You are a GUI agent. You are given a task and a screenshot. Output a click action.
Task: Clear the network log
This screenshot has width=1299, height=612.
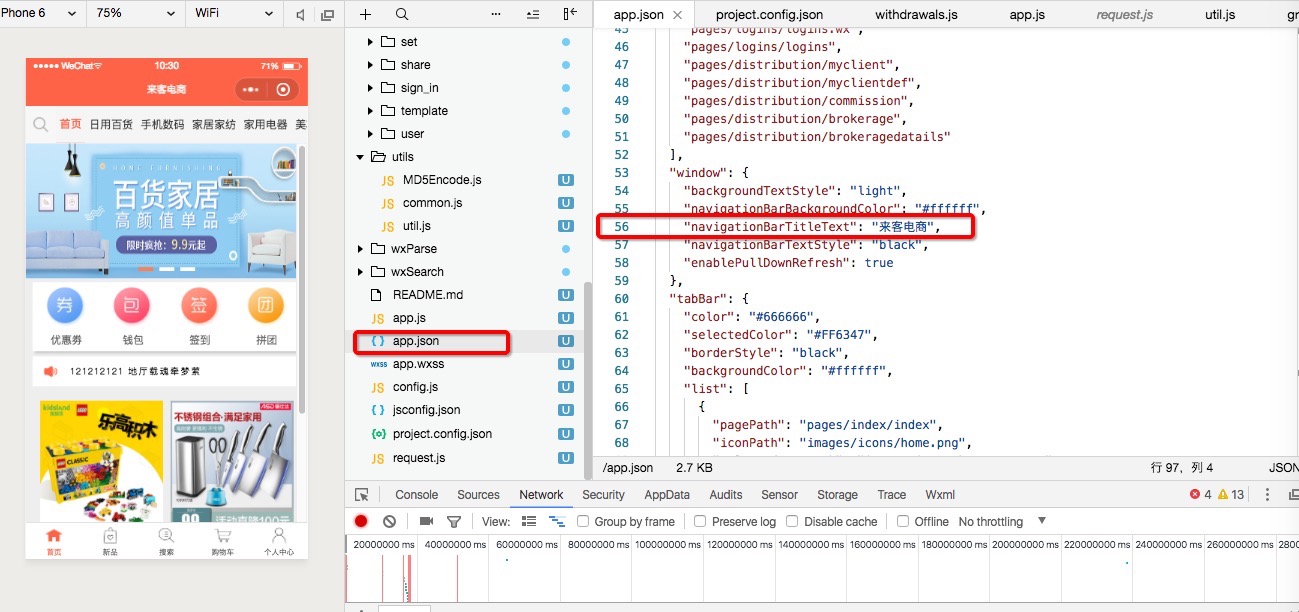tap(389, 521)
